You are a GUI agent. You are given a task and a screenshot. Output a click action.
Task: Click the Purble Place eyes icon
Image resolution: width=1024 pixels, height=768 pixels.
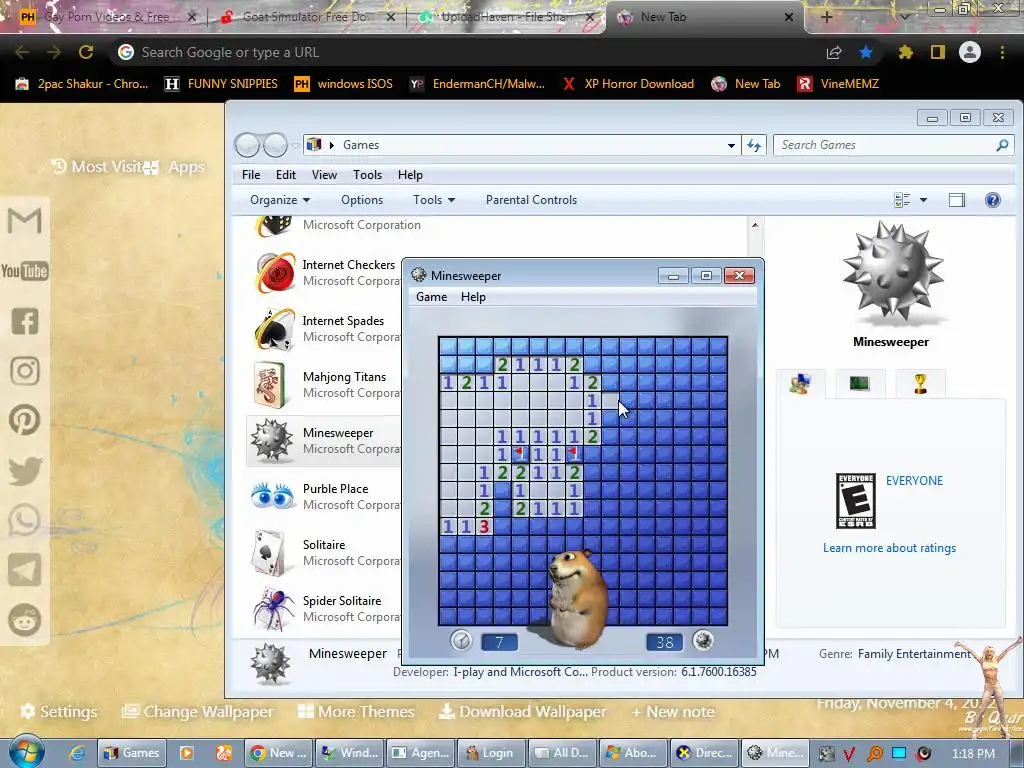273,496
